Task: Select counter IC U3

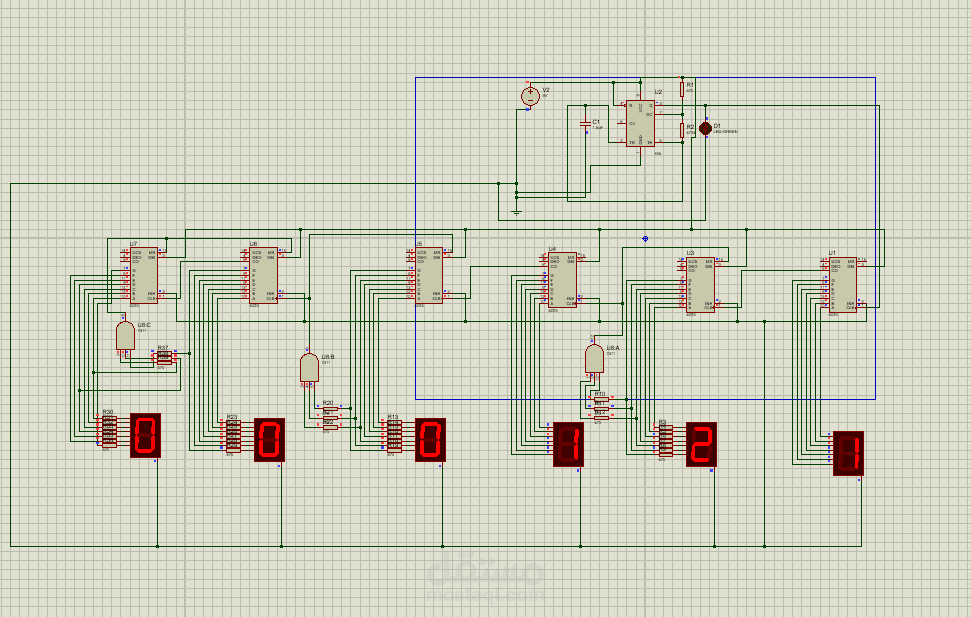Action: click(700, 285)
